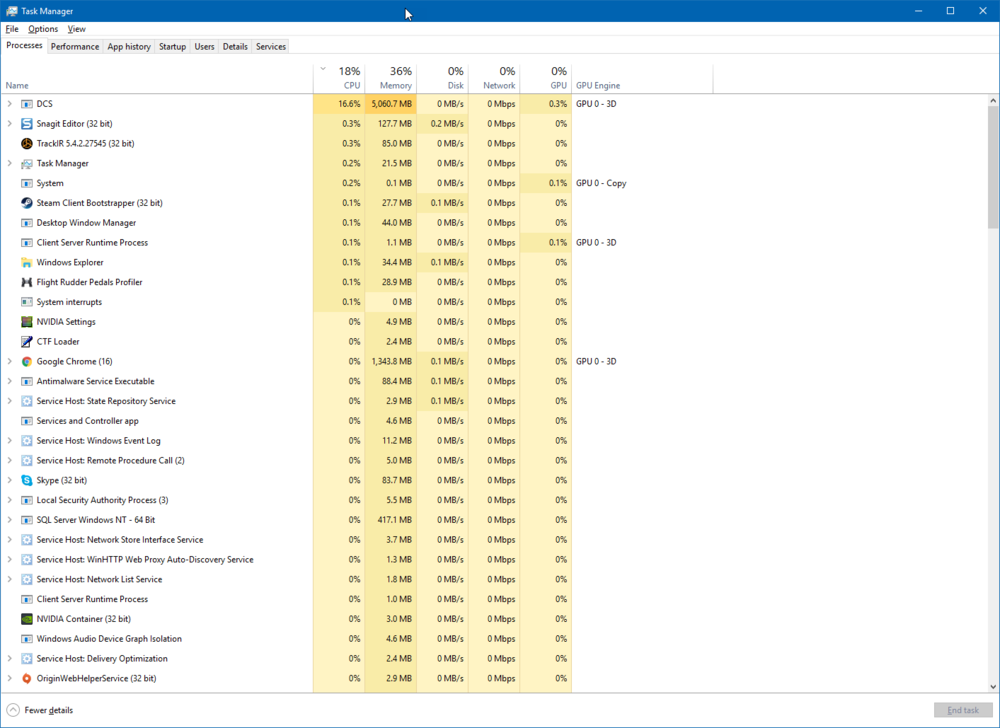Click the scrollbar up arrow
Image resolution: width=1000 pixels, height=728 pixels.
point(993,101)
